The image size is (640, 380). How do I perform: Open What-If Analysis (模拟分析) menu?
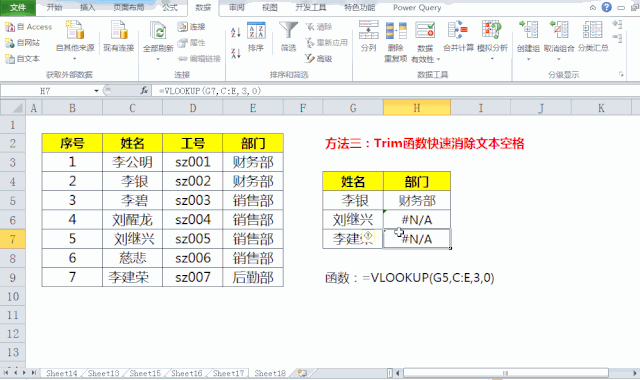(x=492, y=40)
